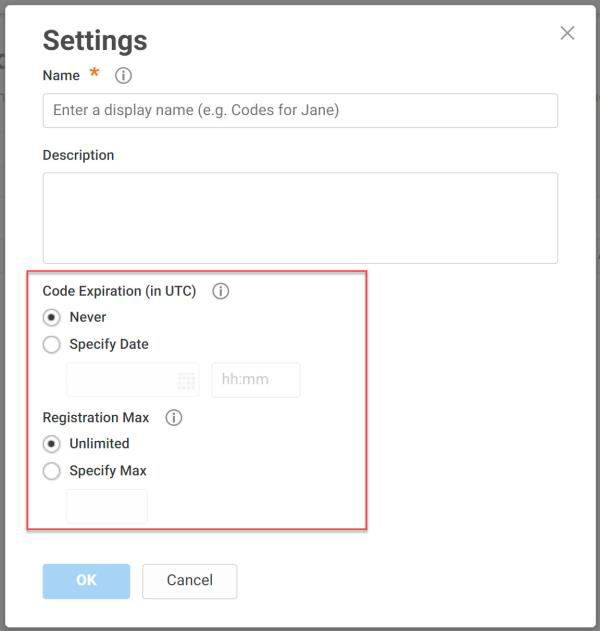Focus the display name text field
Screen dimensions: 600x631
[x=300, y=110]
